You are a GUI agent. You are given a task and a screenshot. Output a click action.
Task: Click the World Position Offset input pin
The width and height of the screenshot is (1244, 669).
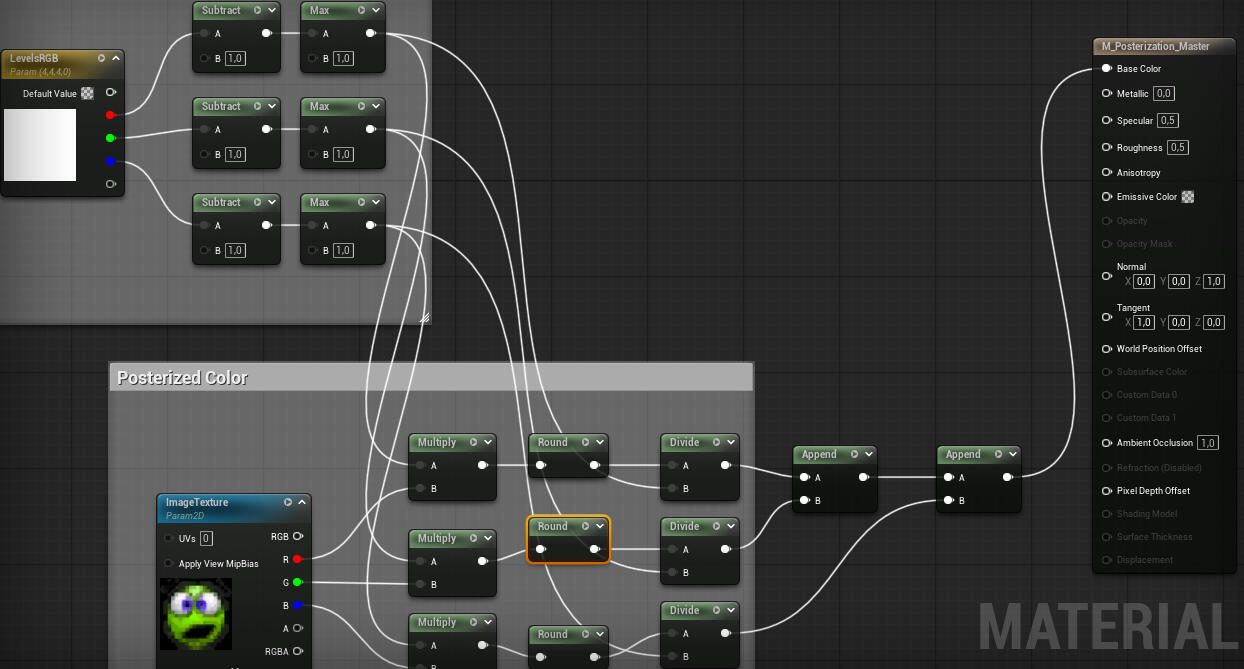point(1106,349)
